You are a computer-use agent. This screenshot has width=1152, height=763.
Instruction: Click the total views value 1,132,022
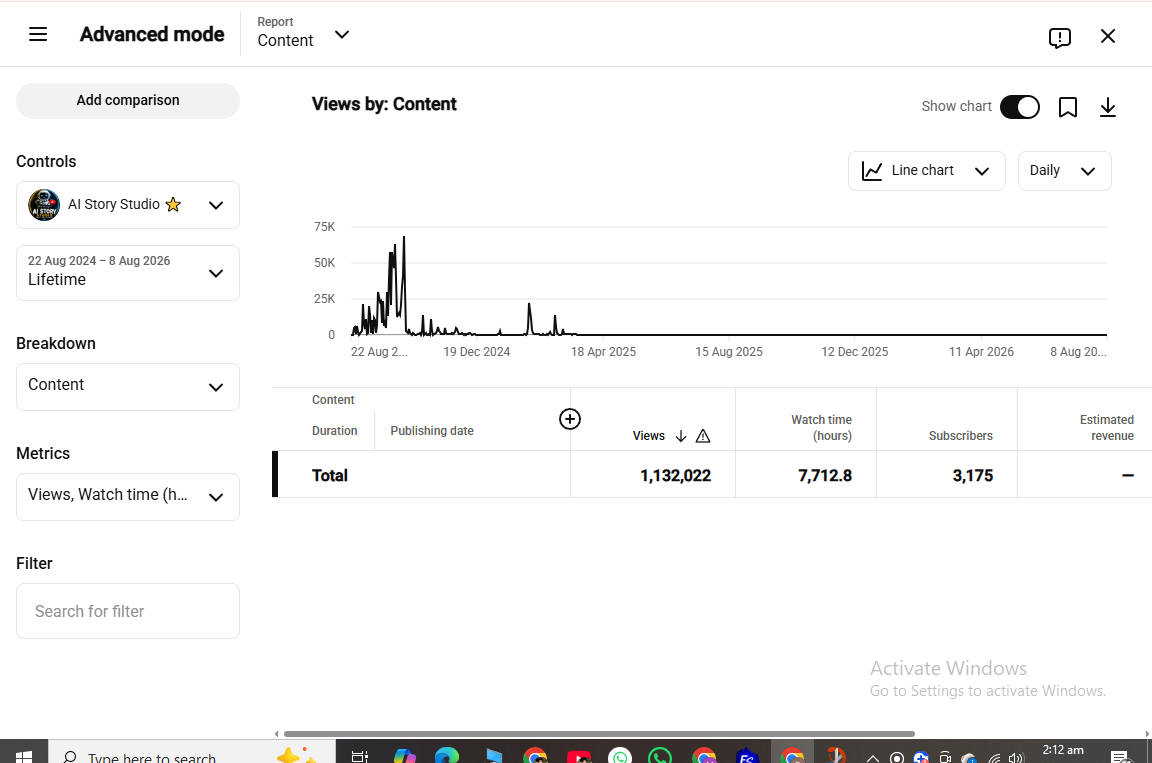(675, 476)
